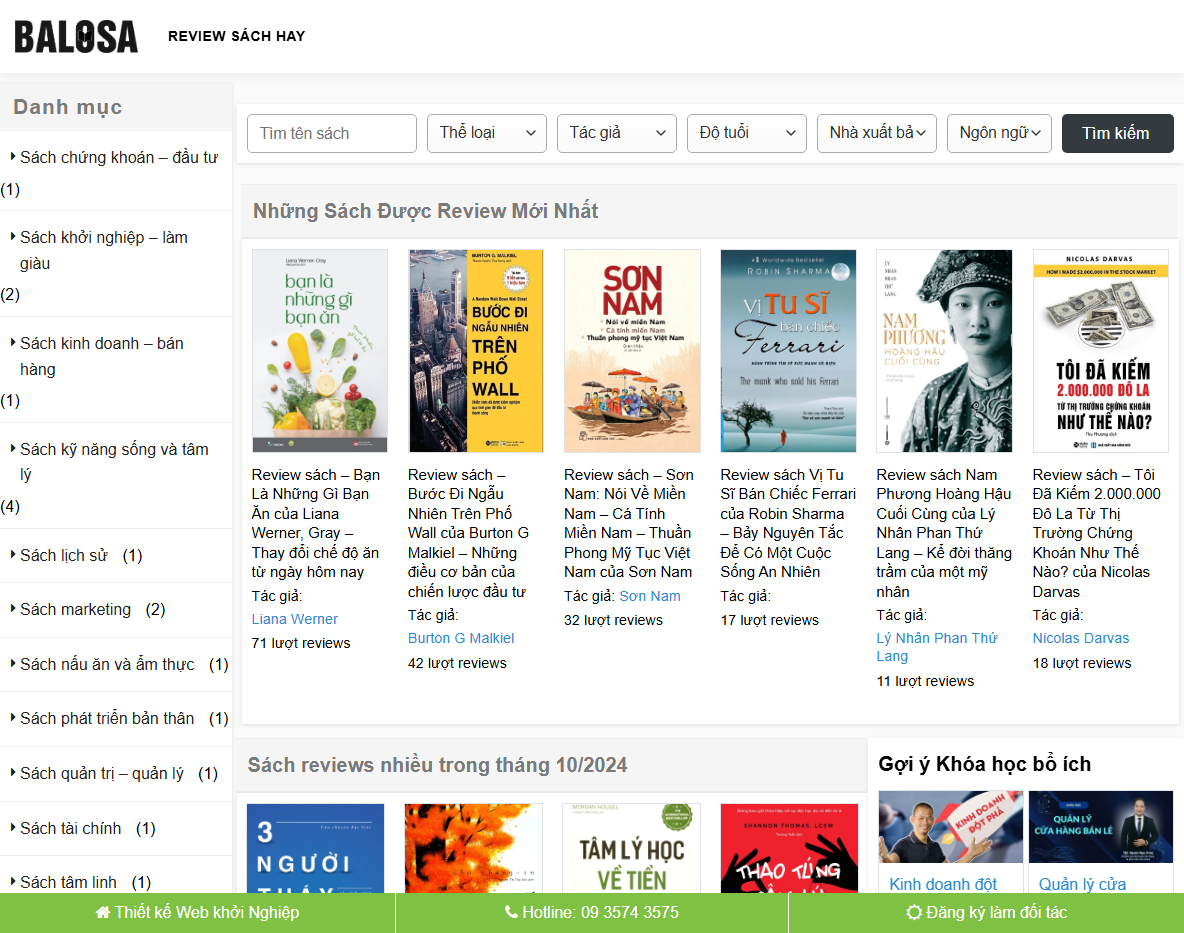Image resolution: width=1184 pixels, height=933 pixels.
Task: Open the Liana Werner author link
Action: [294, 618]
